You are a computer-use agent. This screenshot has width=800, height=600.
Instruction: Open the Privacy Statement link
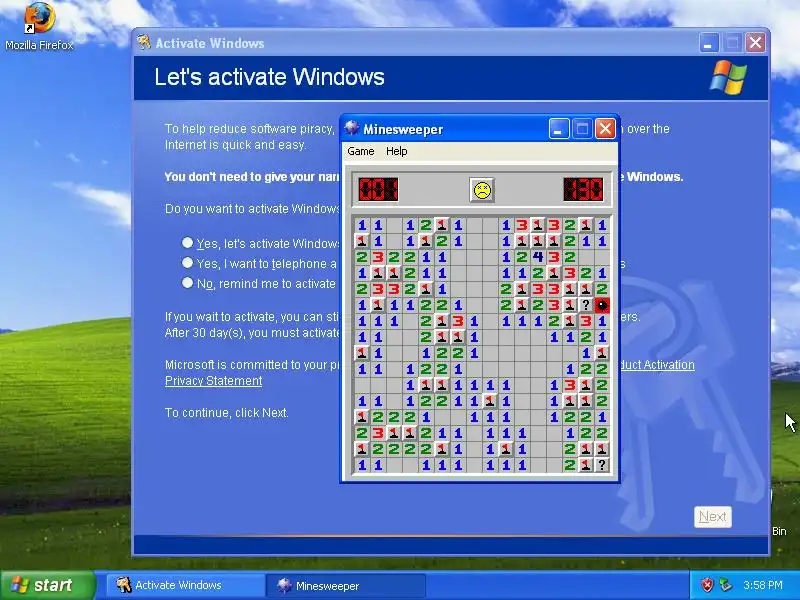click(213, 381)
